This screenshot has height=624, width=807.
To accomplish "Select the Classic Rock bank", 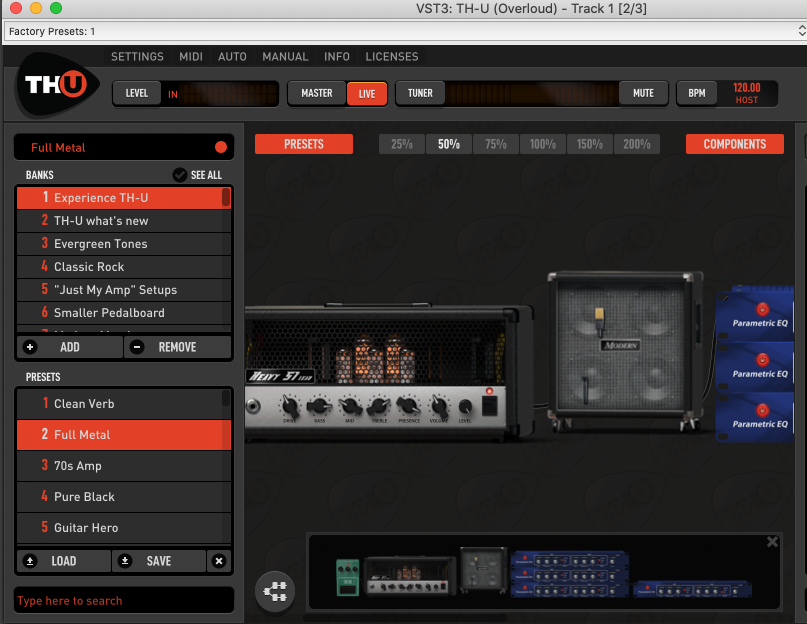I will coord(124,267).
